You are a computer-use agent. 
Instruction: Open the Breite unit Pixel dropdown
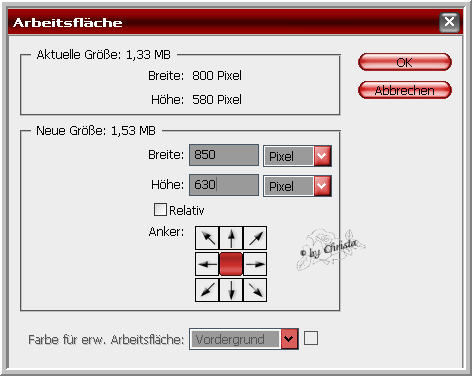click(297, 156)
